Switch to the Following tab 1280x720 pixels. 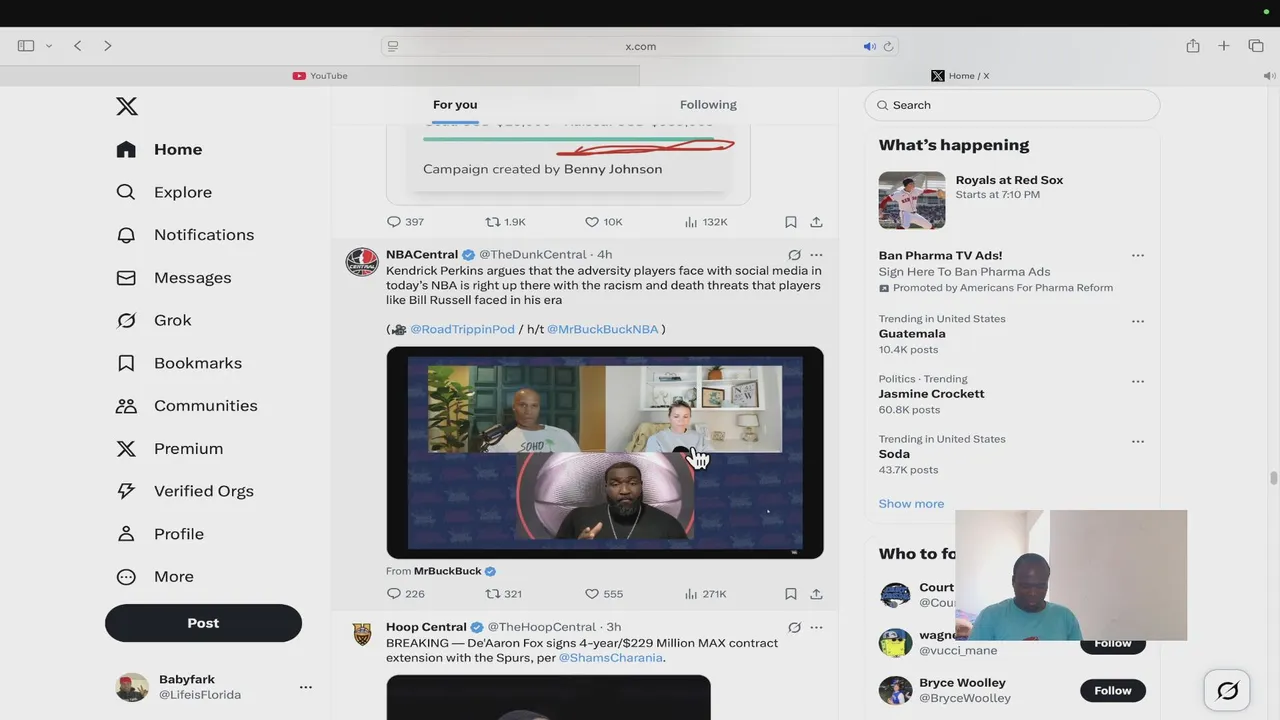point(708,104)
